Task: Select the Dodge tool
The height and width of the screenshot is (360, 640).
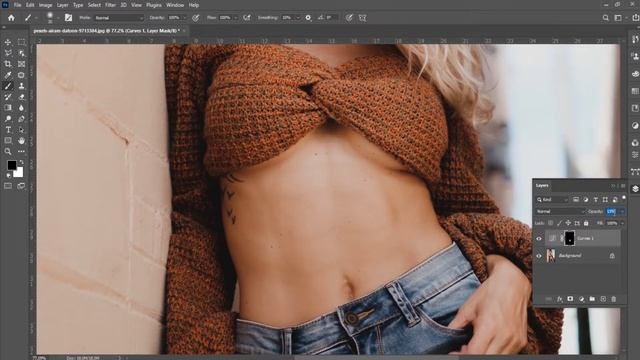Action: 8,119
